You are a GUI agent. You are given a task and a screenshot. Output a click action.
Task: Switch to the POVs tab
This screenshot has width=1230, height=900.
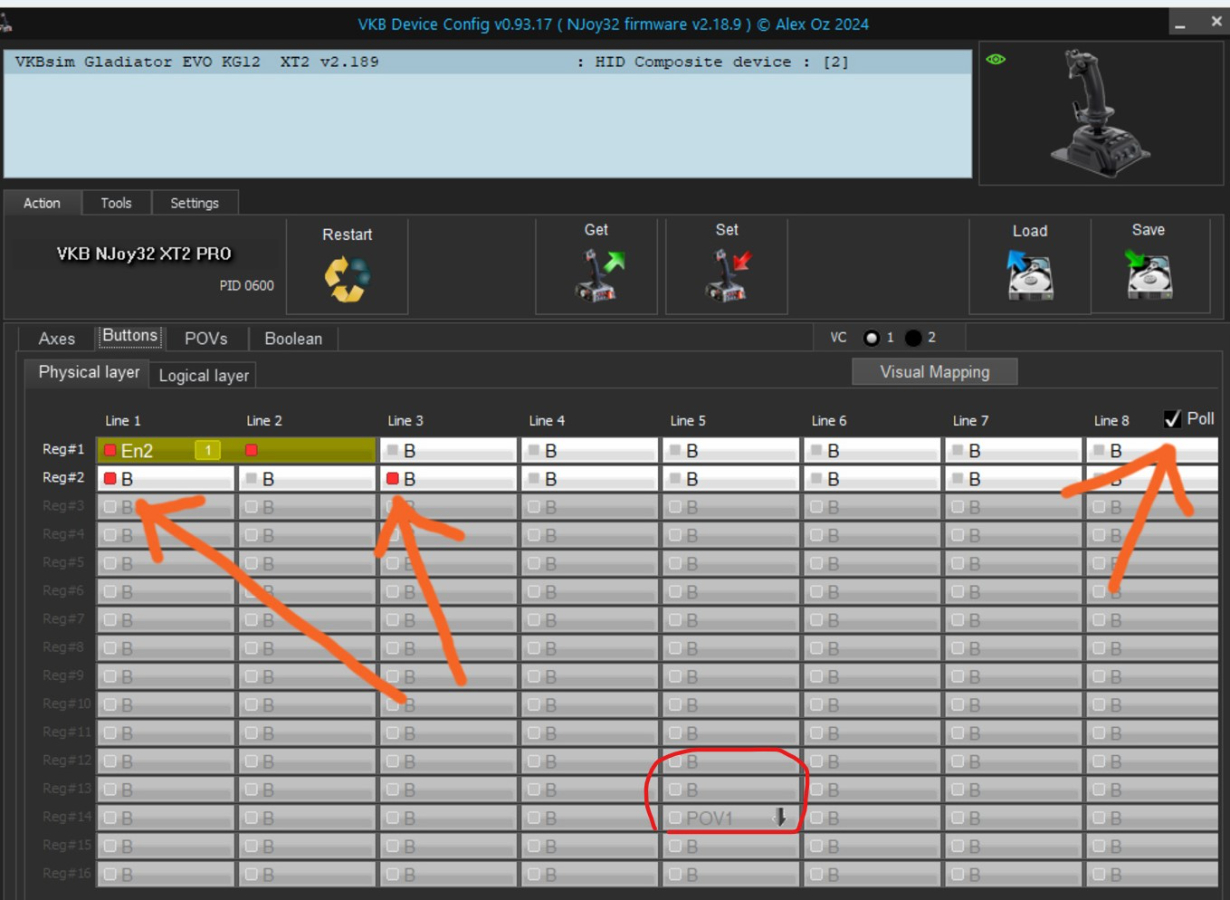point(206,338)
